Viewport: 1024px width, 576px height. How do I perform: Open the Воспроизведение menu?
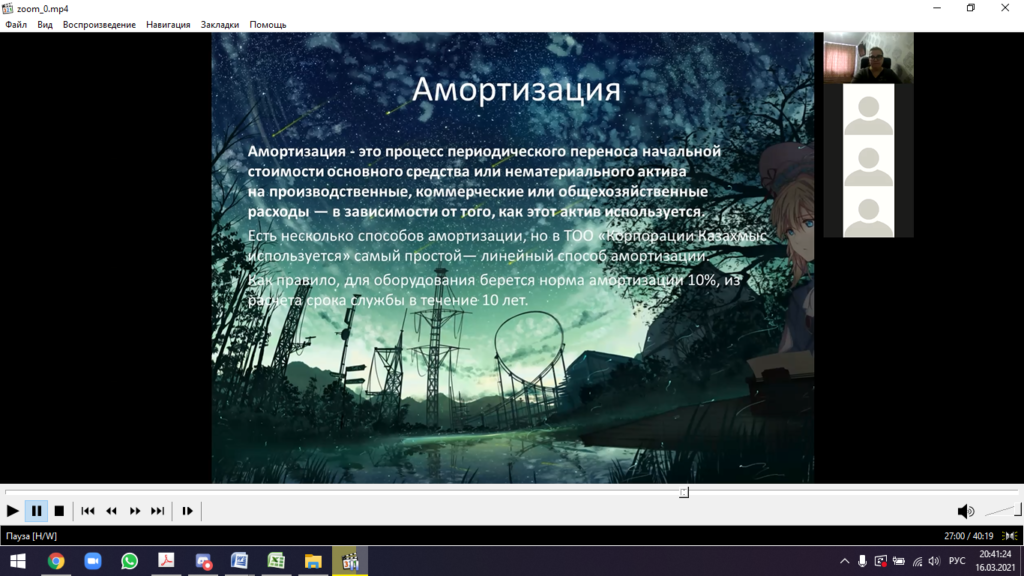pyautogui.click(x=99, y=25)
